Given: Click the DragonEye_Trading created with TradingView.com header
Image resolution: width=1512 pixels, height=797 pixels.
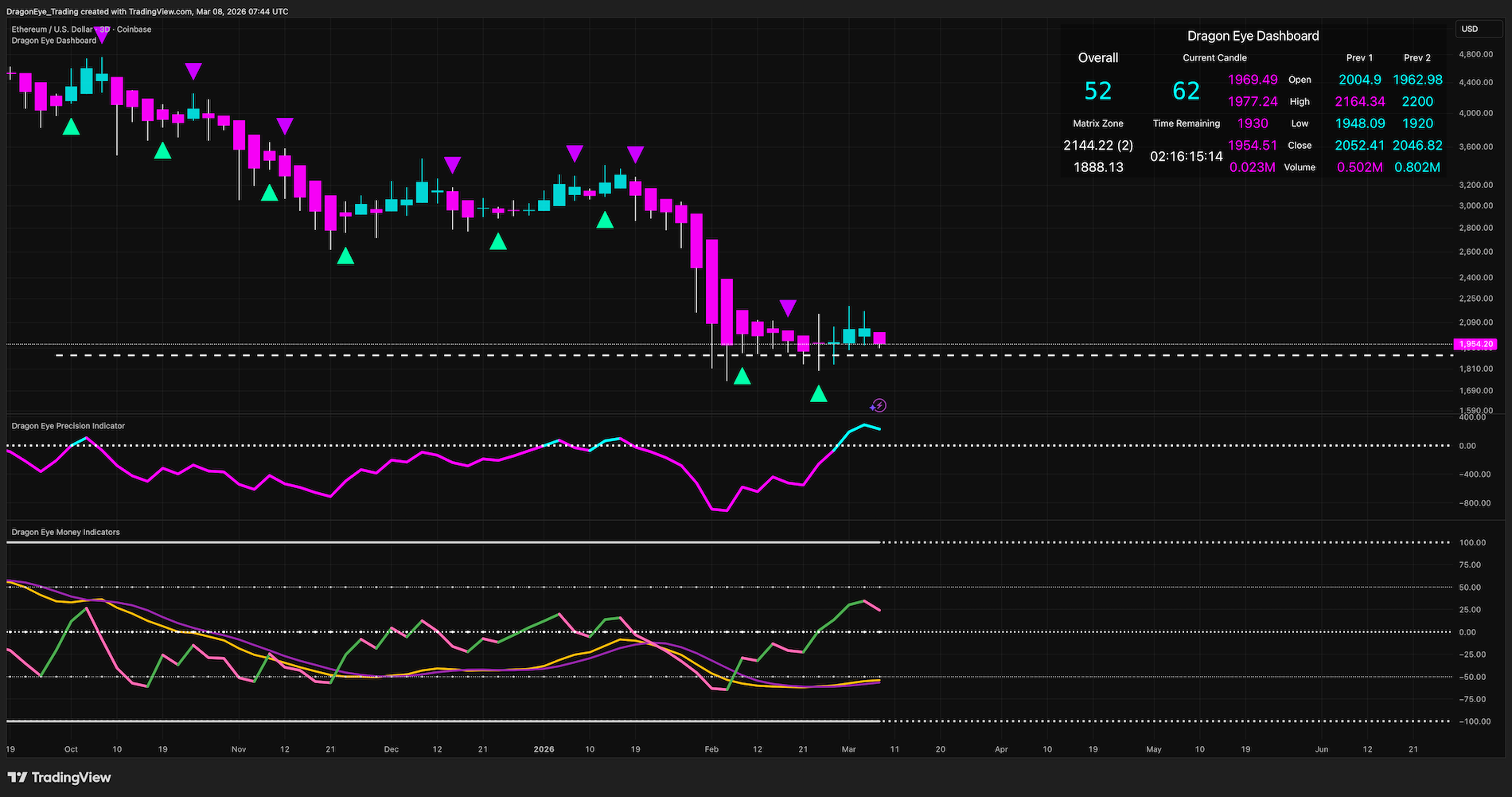Looking at the screenshot, I should tap(147, 11).
